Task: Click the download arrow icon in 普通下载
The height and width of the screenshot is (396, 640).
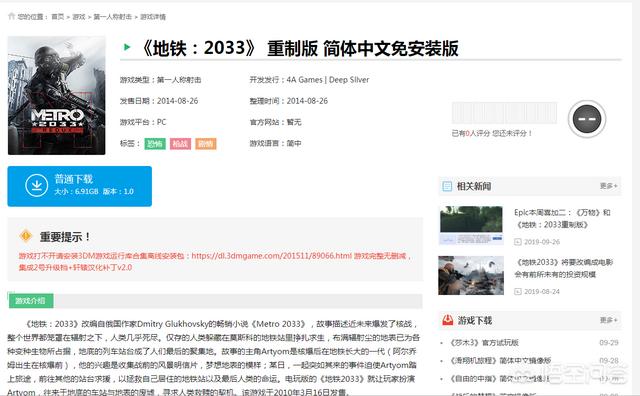Action: coord(37,186)
